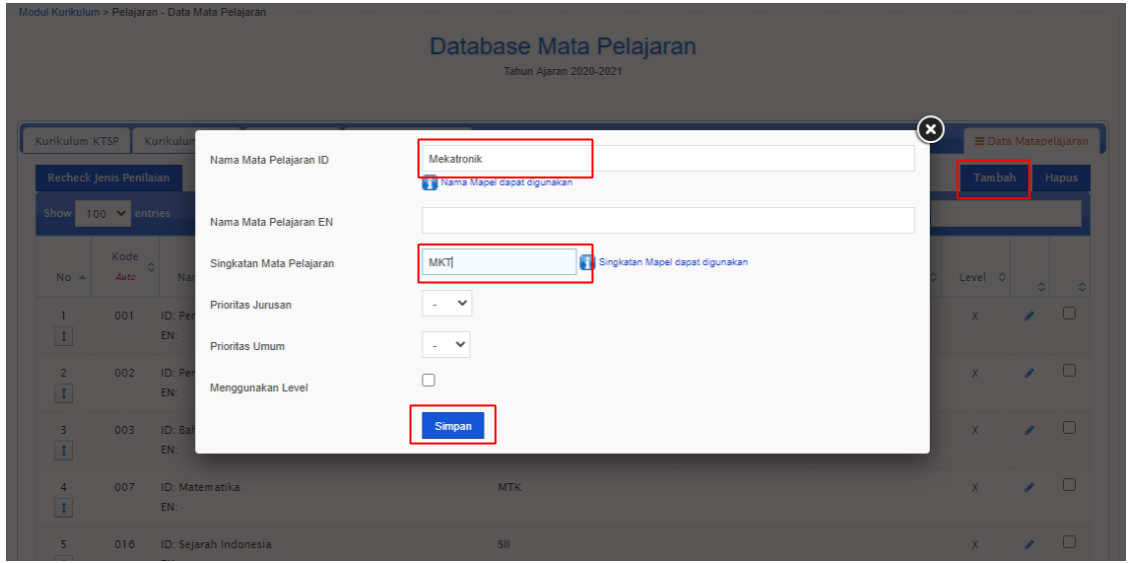Close the dialog with the X icon

tap(930, 129)
